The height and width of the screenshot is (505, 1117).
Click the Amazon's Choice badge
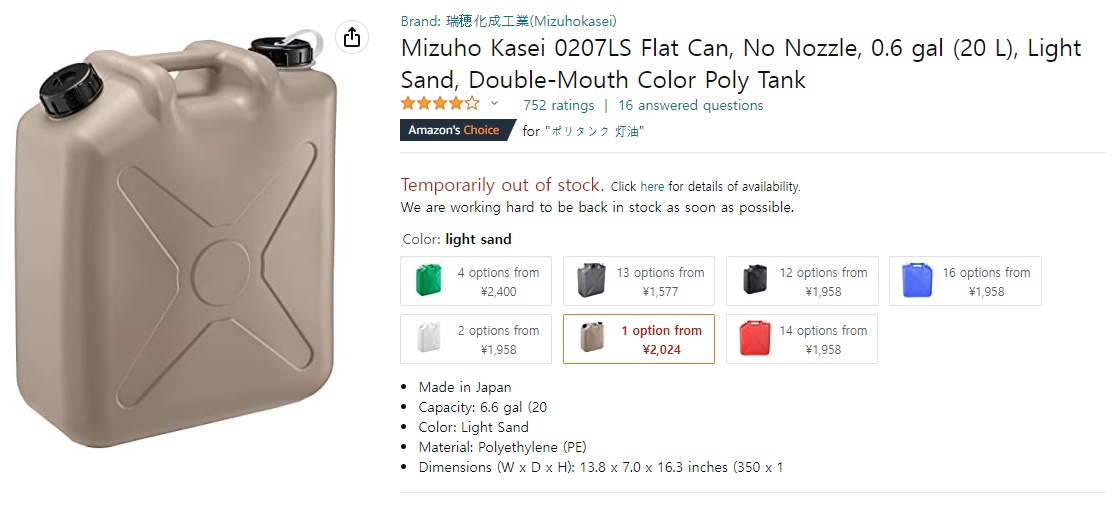click(456, 130)
